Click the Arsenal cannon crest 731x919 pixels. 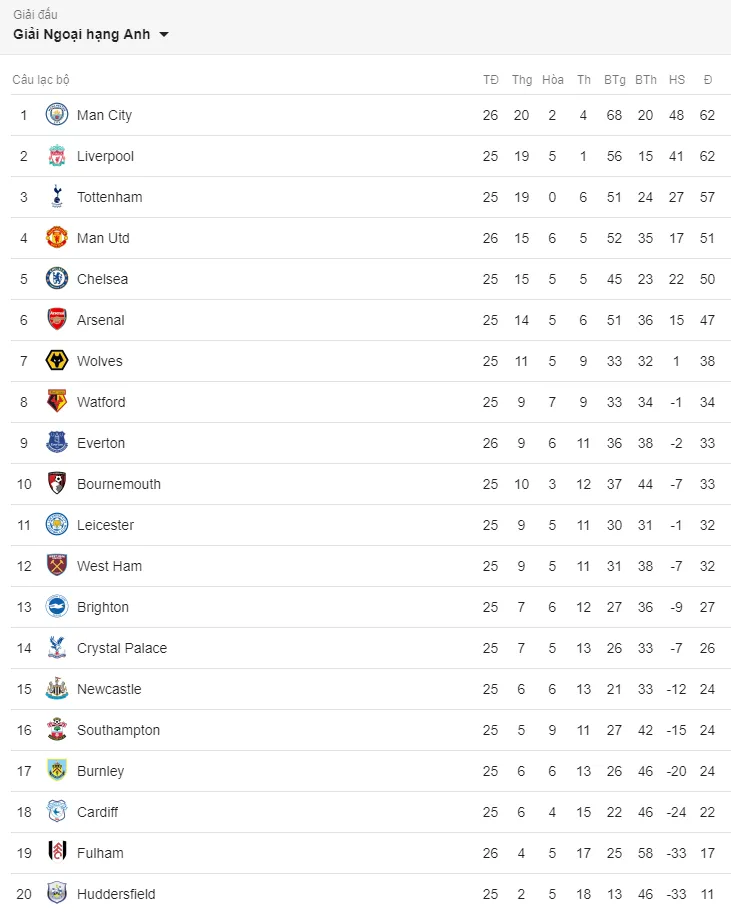[x=57, y=319]
